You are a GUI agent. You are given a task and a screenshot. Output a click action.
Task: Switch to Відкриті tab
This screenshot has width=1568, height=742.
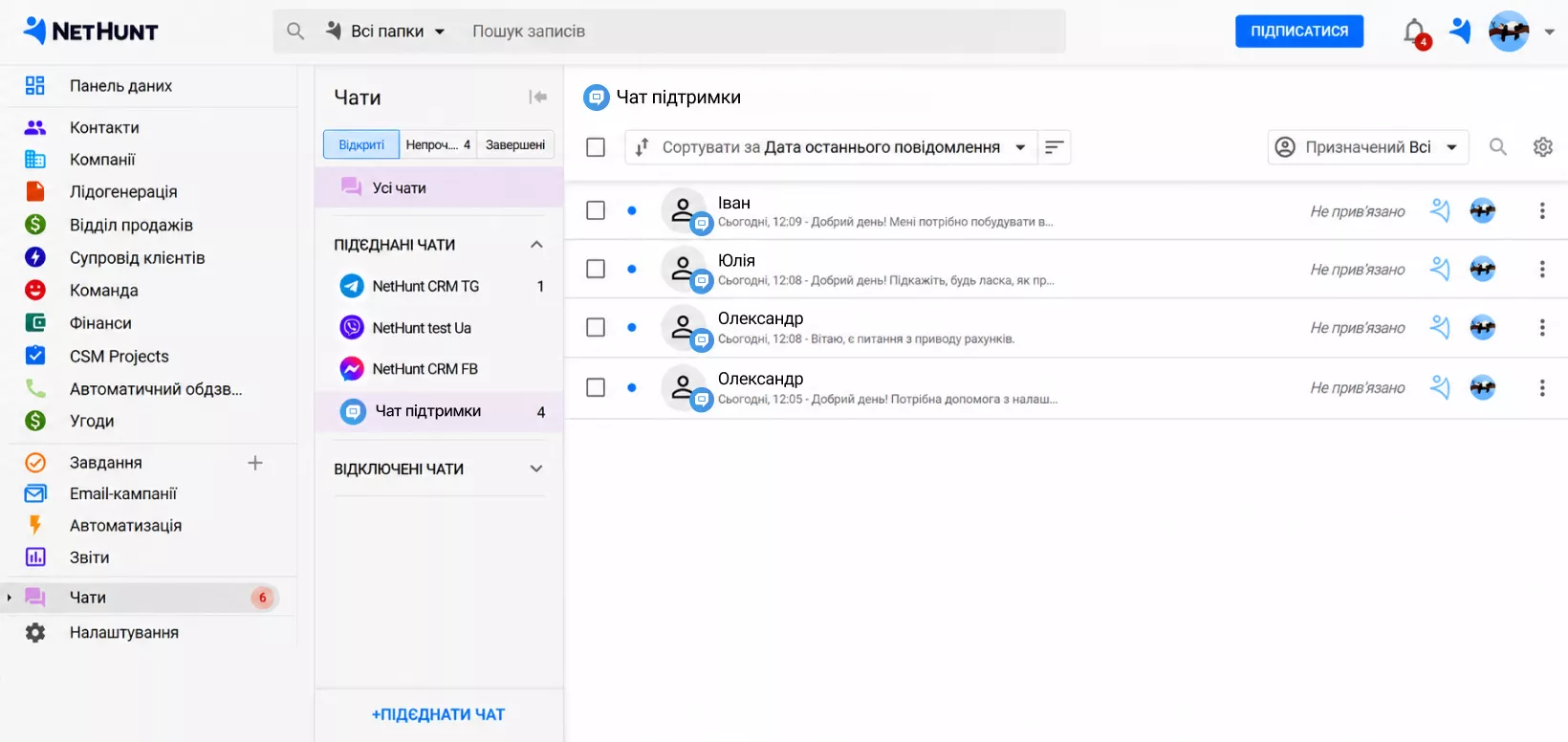[361, 144]
